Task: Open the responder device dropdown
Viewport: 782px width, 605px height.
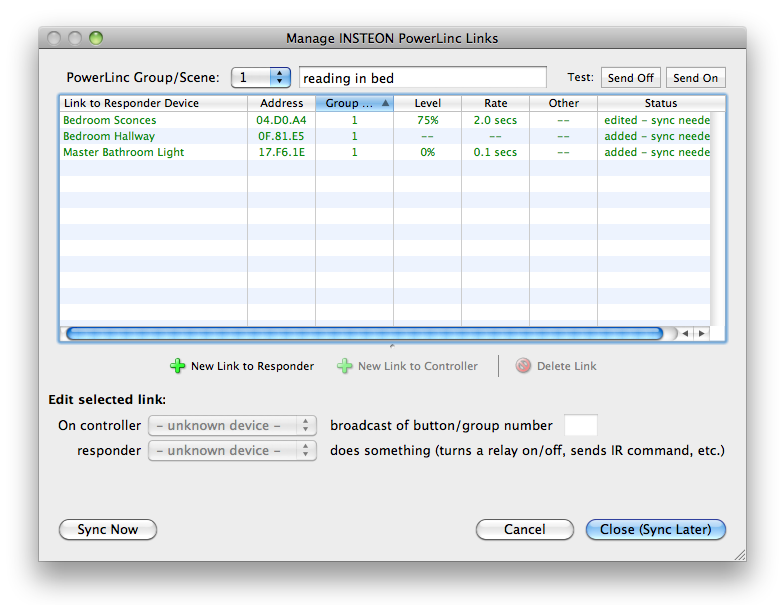Action: click(x=232, y=450)
